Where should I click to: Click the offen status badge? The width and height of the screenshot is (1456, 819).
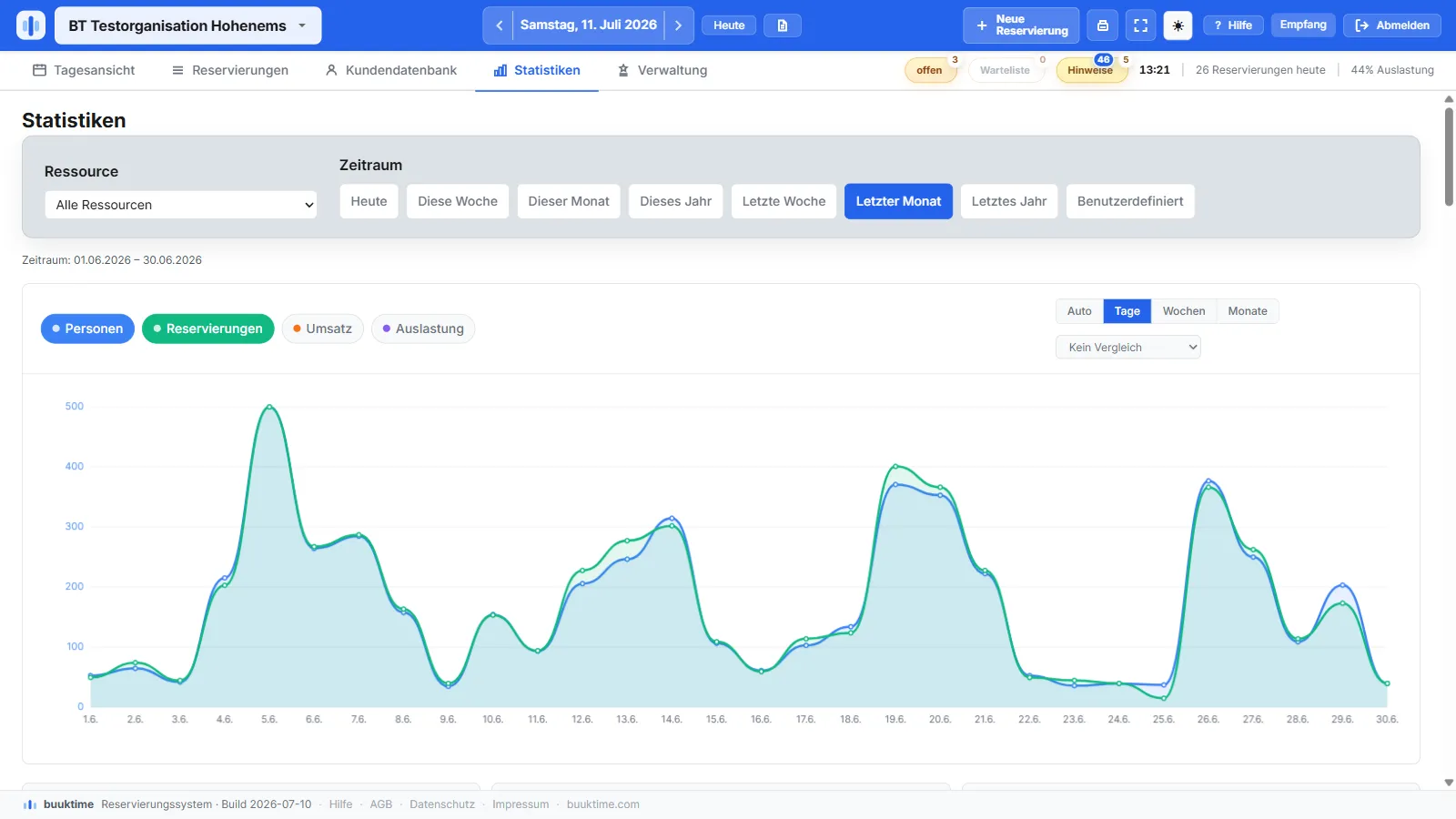[930, 70]
